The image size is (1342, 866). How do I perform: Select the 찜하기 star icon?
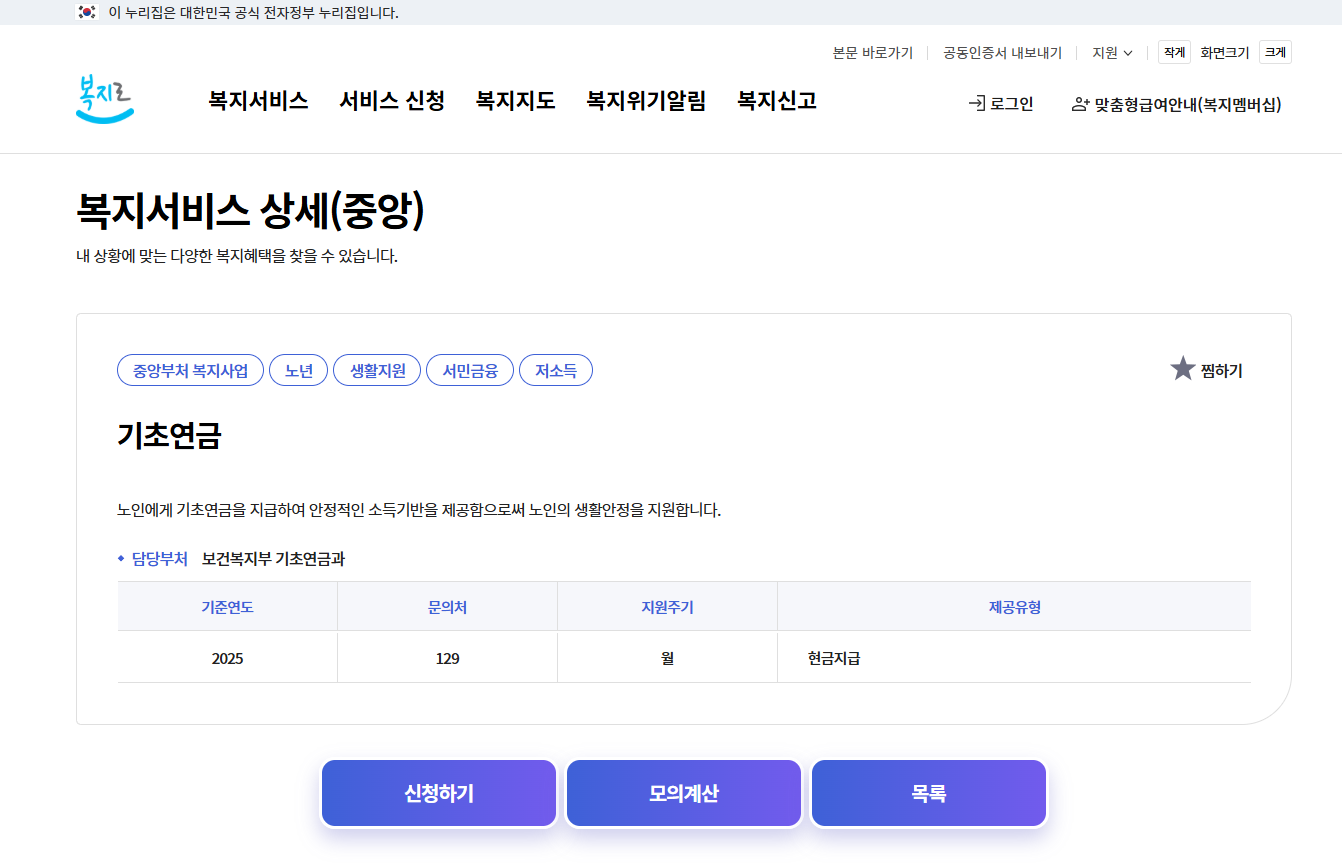(x=1184, y=368)
